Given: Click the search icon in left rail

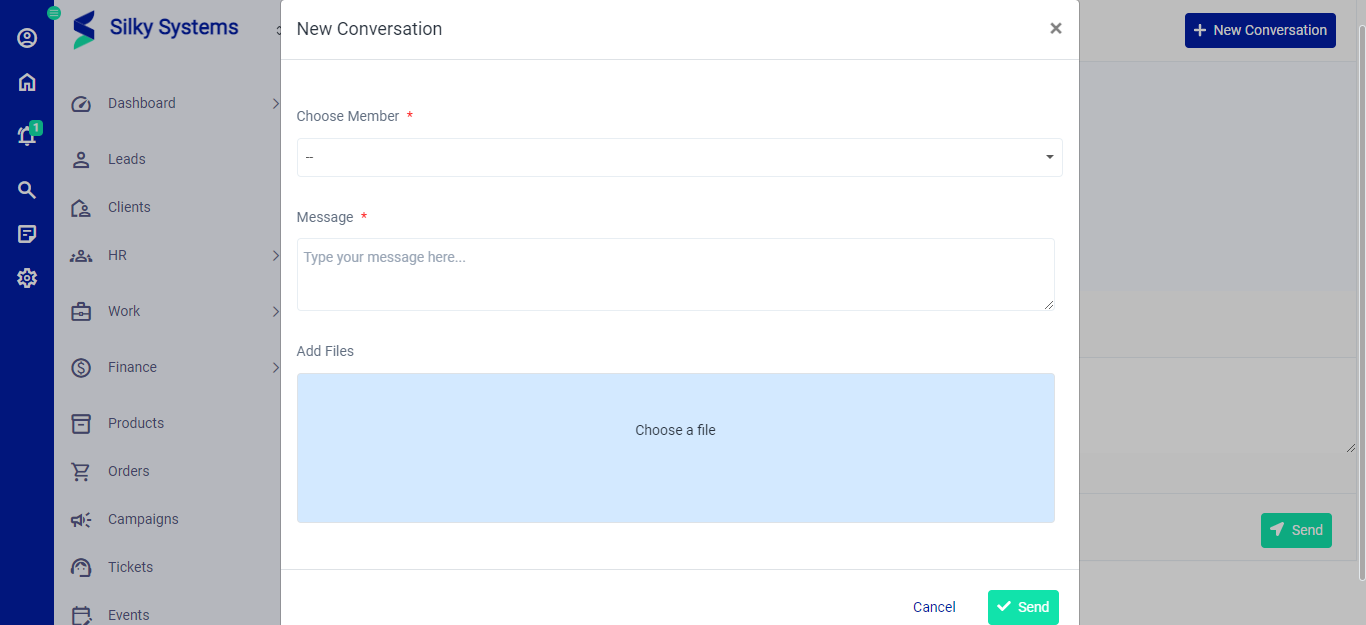Looking at the screenshot, I should [26, 189].
